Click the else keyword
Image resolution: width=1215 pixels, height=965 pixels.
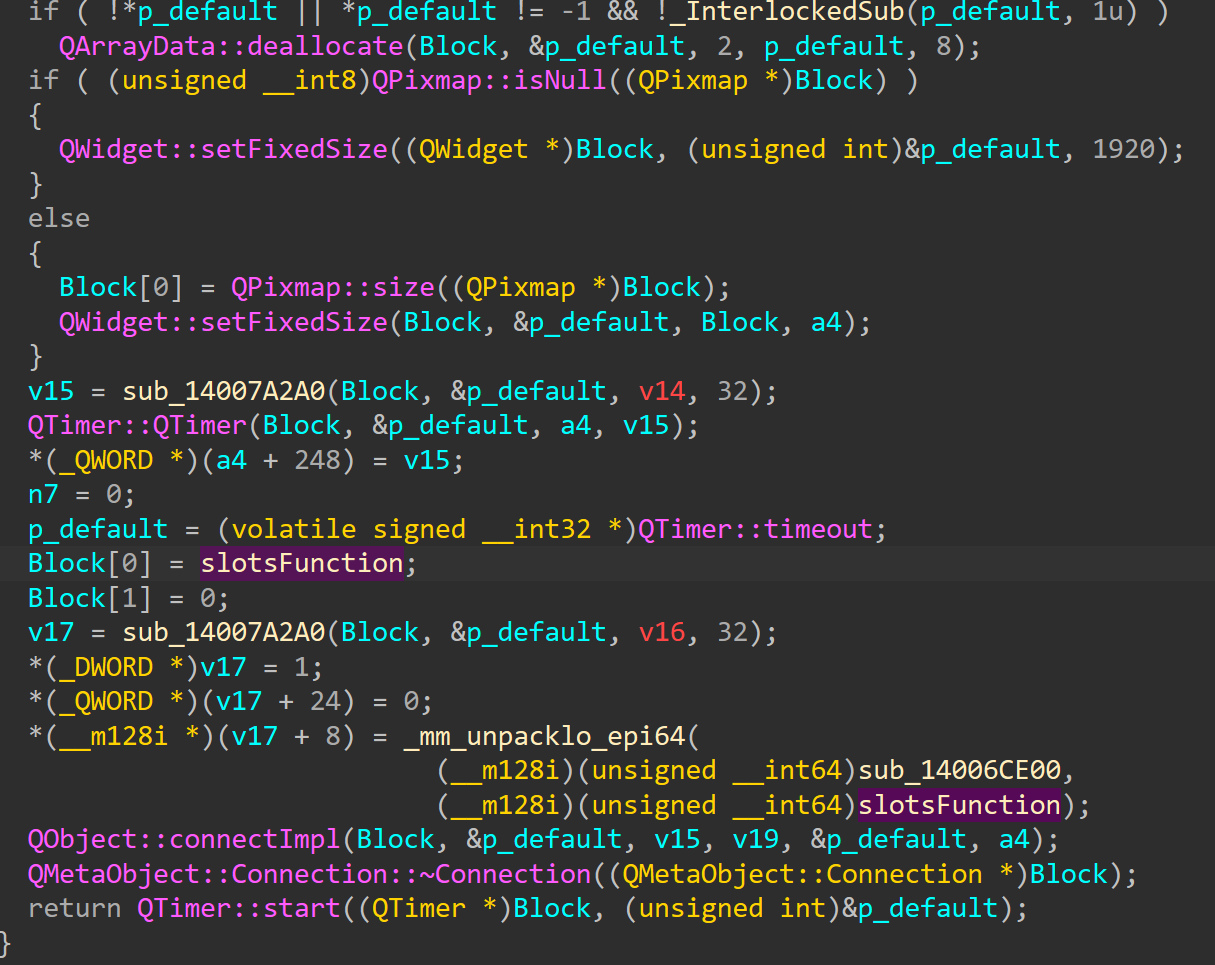pyautogui.click(x=59, y=218)
